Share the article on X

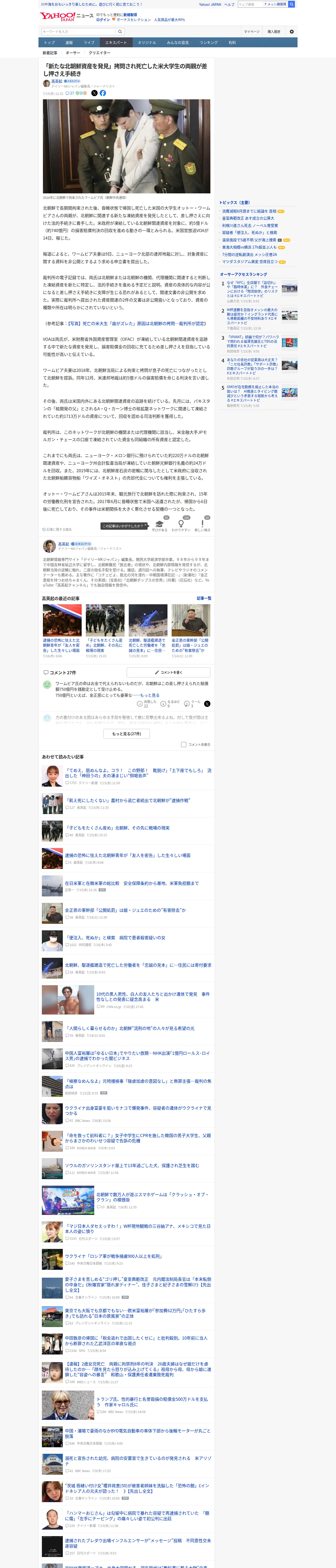pos(94,93)
